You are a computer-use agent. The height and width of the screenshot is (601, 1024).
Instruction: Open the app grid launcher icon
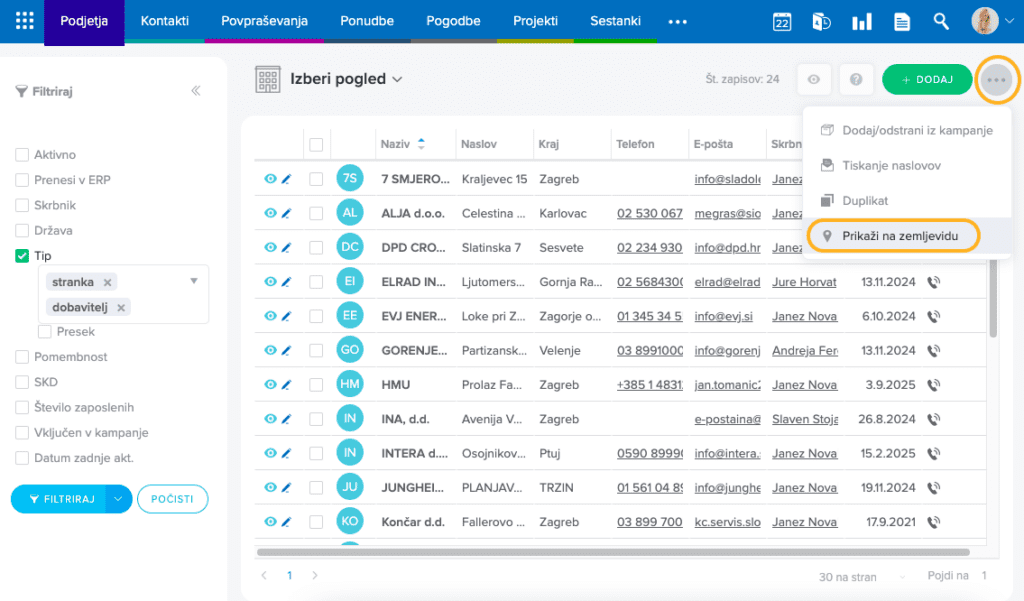pos(24,21)
